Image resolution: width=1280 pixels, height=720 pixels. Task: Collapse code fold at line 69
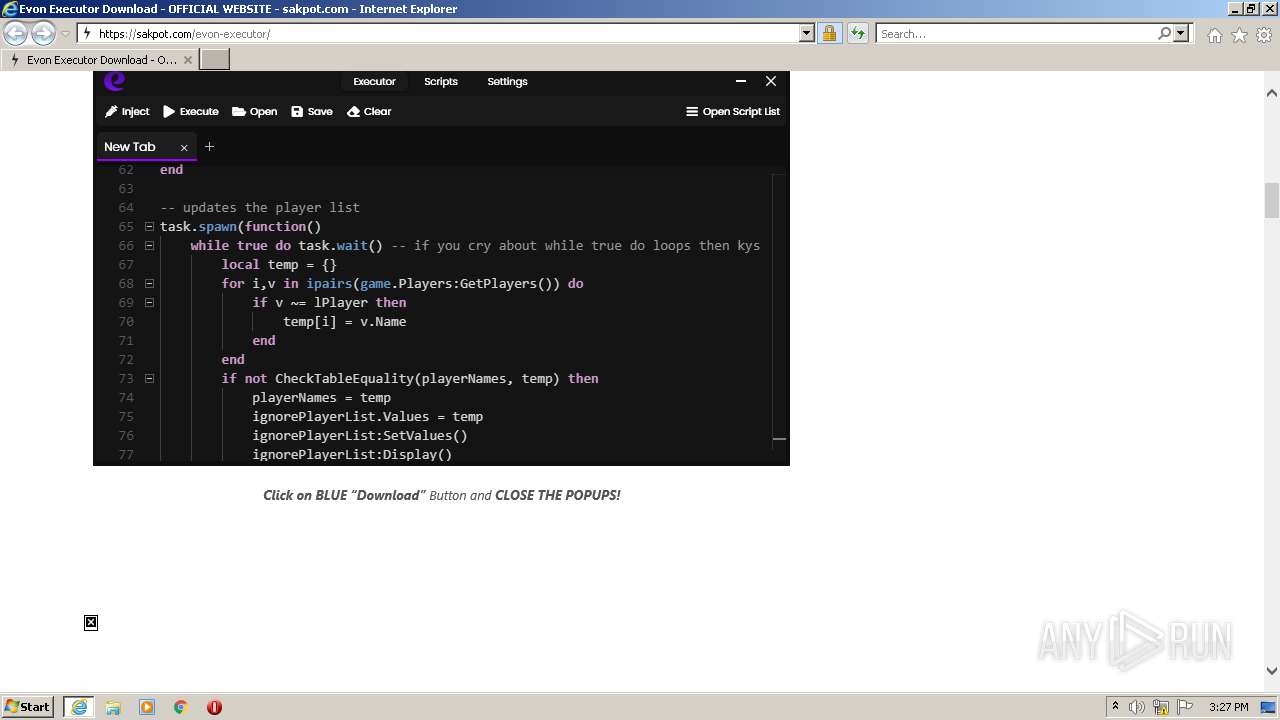coord(149,302)
